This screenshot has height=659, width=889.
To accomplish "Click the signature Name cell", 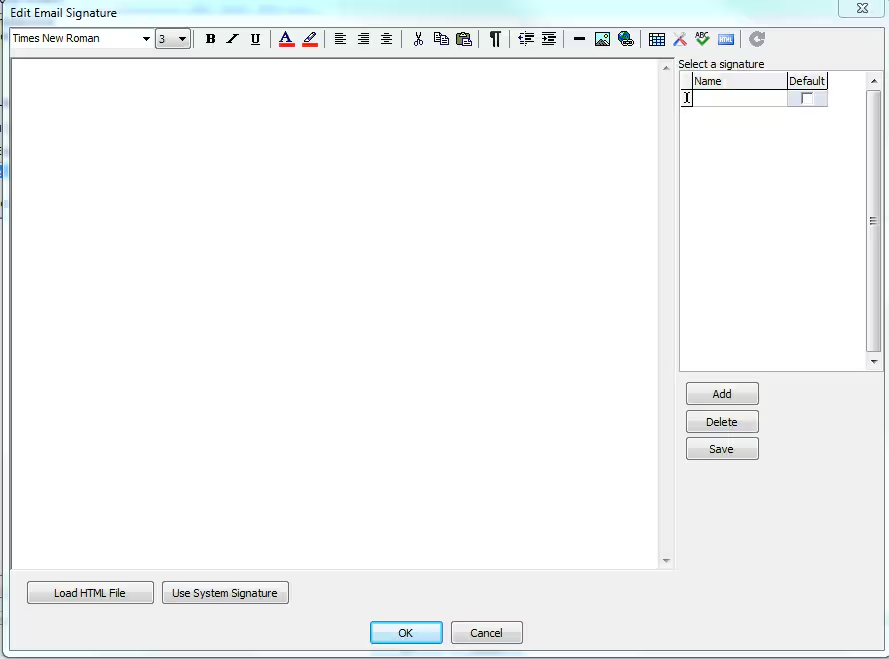I will pos(740,99).
